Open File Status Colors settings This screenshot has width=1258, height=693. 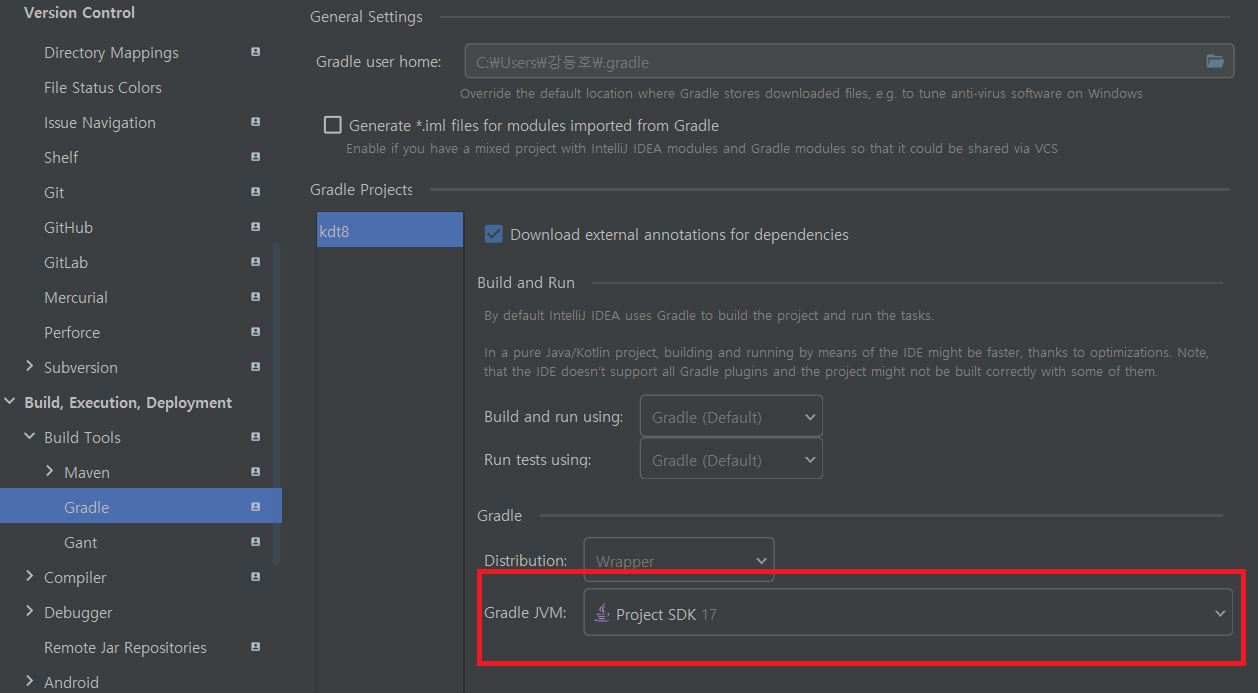tap(103, 88)
